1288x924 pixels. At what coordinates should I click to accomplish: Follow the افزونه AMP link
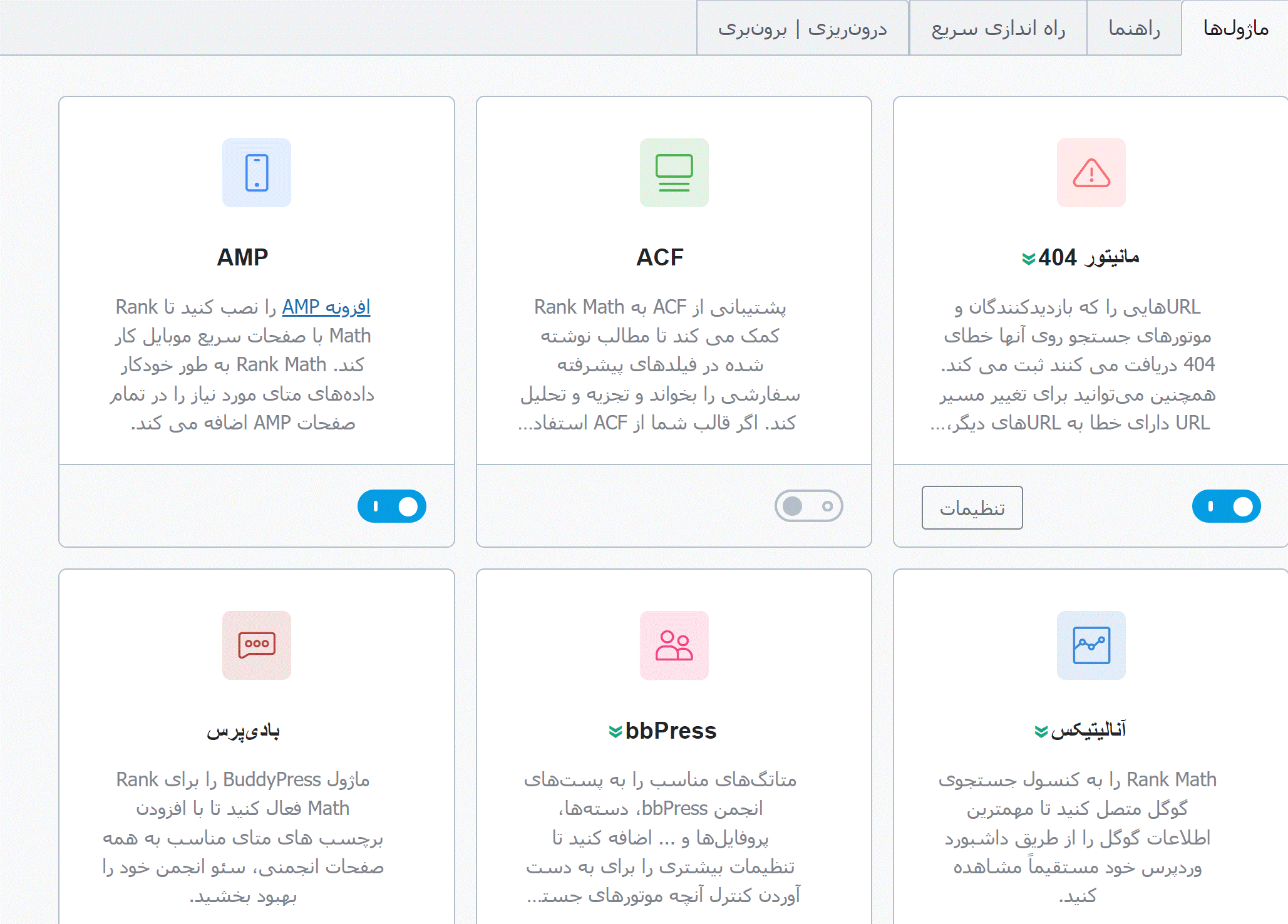click(326, 307)
